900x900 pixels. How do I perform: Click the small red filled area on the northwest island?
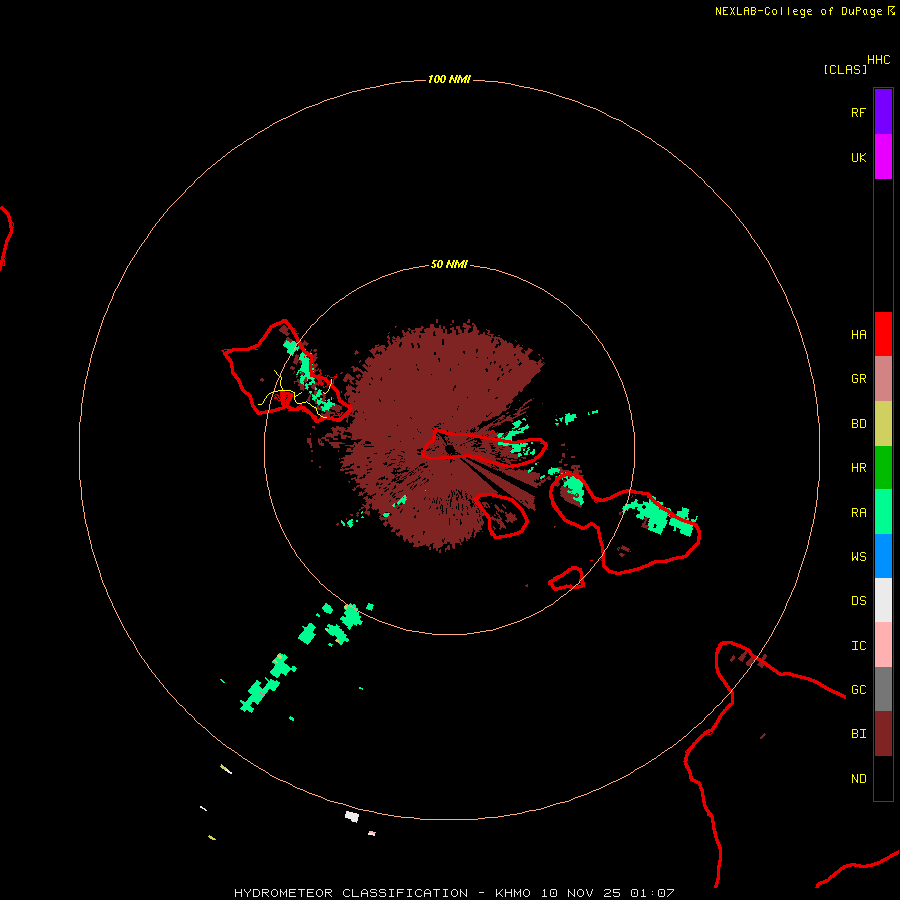coord(285,397)
